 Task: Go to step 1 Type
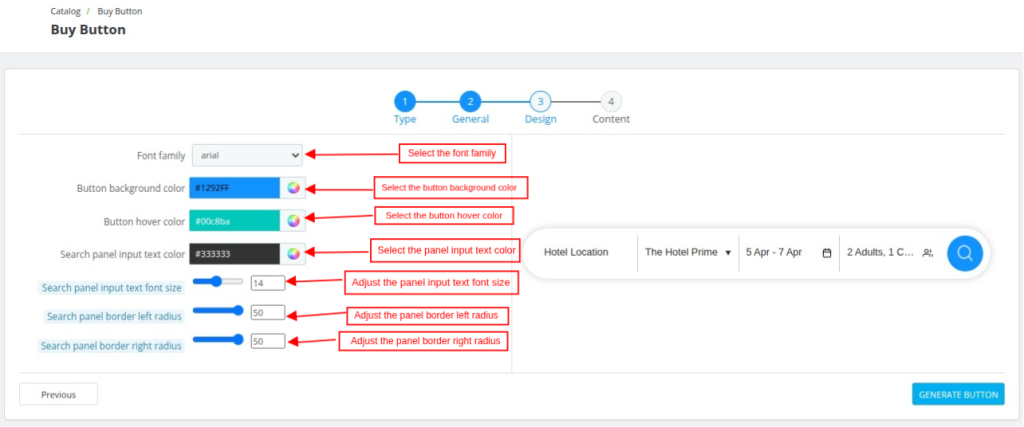(405, 108)
